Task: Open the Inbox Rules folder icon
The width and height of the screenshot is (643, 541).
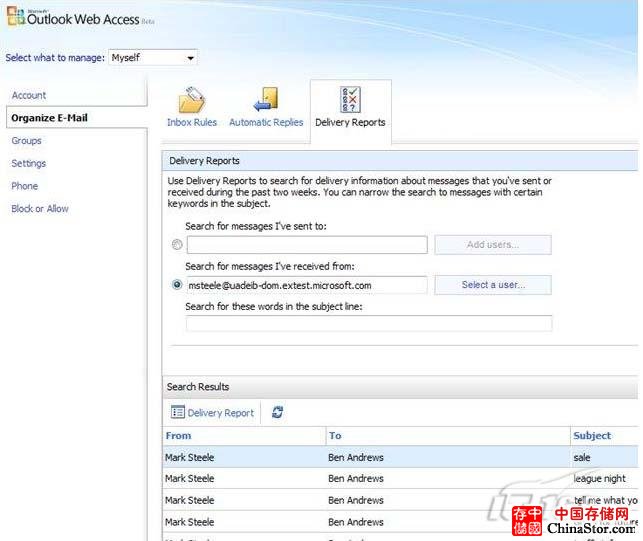Action: pos(192,100)
